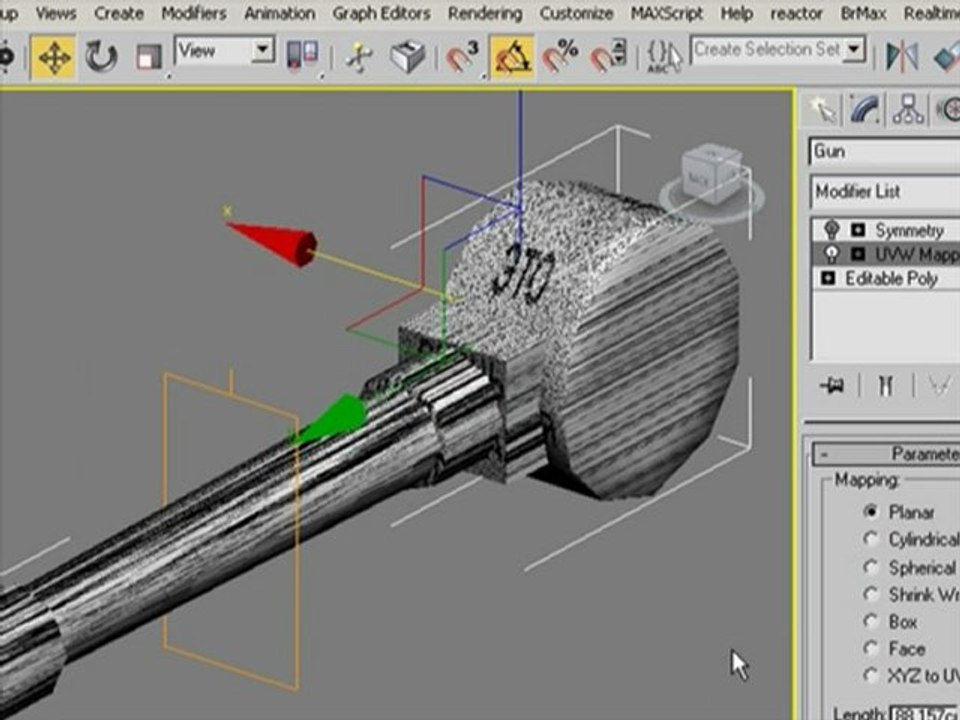The height and width of the screenshot is (720, 960).
Task: Collapse the Parameters rollout
Action: [887, 454]
